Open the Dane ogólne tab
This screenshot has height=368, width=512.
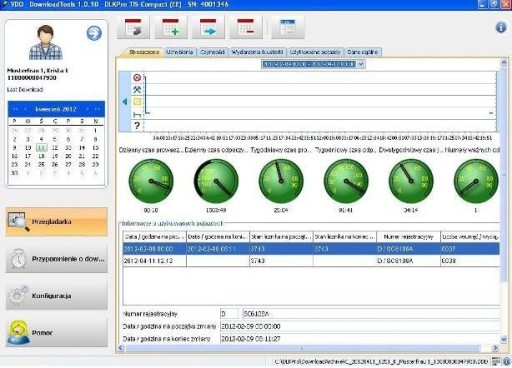point(362,52)
